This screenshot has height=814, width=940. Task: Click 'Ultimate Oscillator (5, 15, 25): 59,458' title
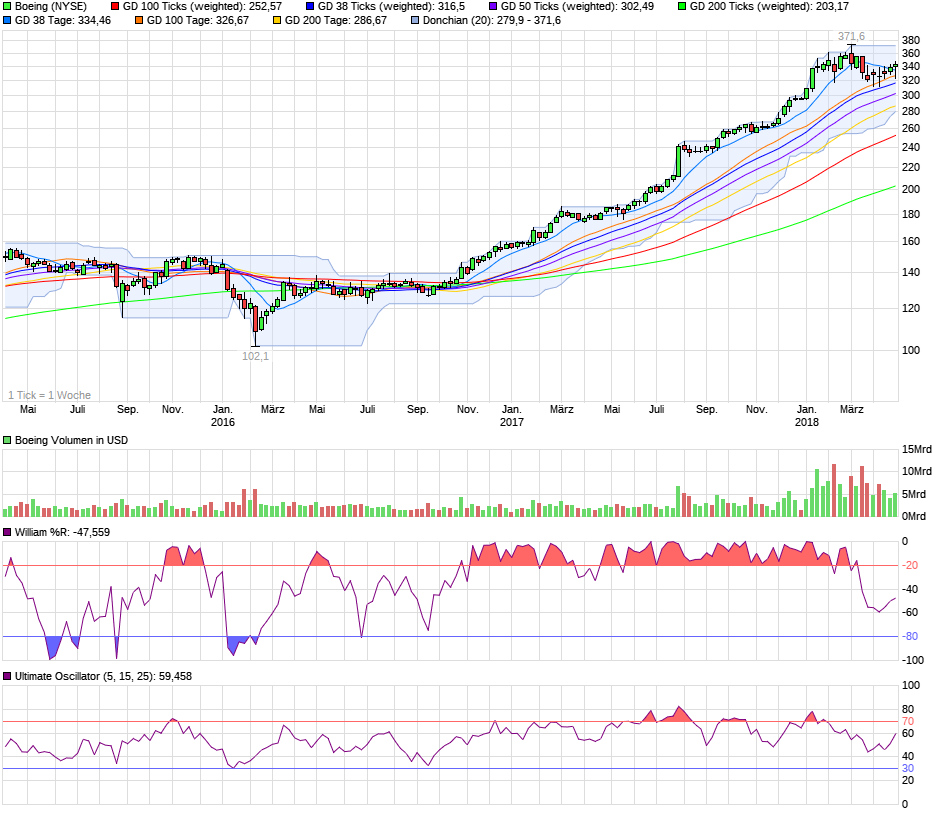(103, 676)
